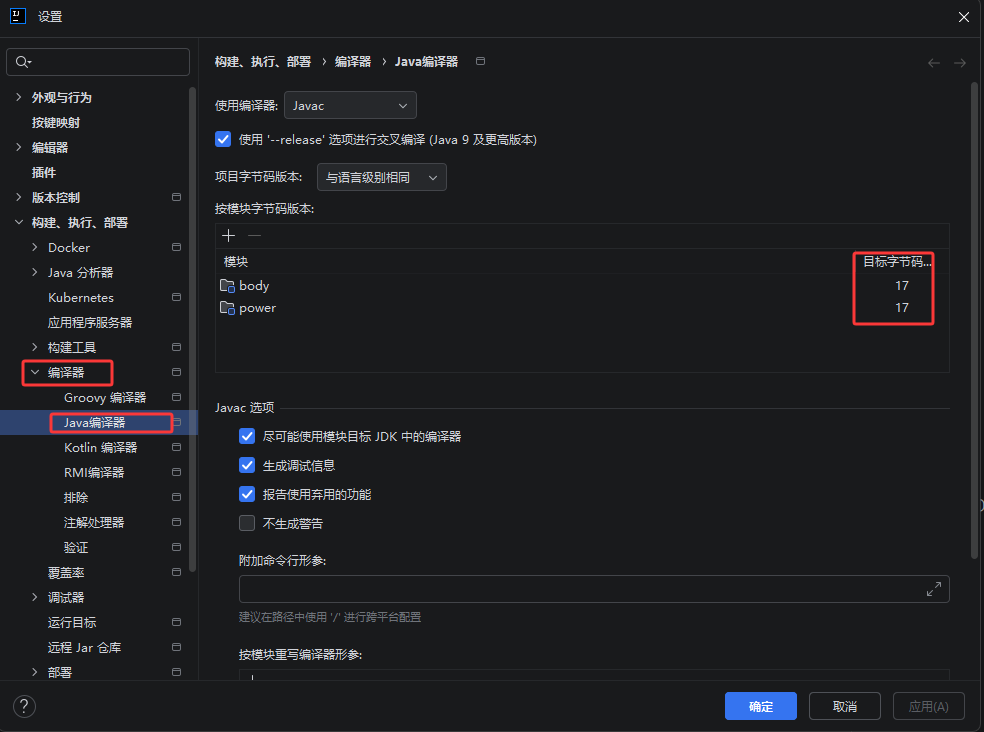Click the 附加命令行形参 input field
The image size is (984, 732).
(x=594, y=589)
